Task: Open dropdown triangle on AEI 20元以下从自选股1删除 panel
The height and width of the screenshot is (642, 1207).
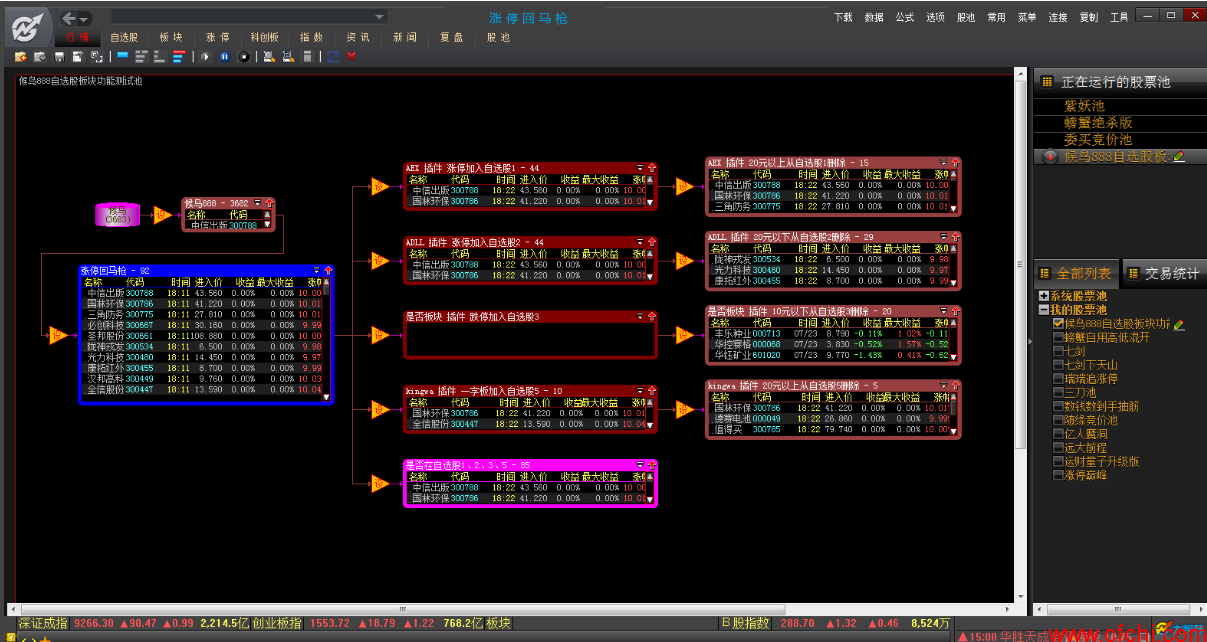Action: tap(945, 163)
